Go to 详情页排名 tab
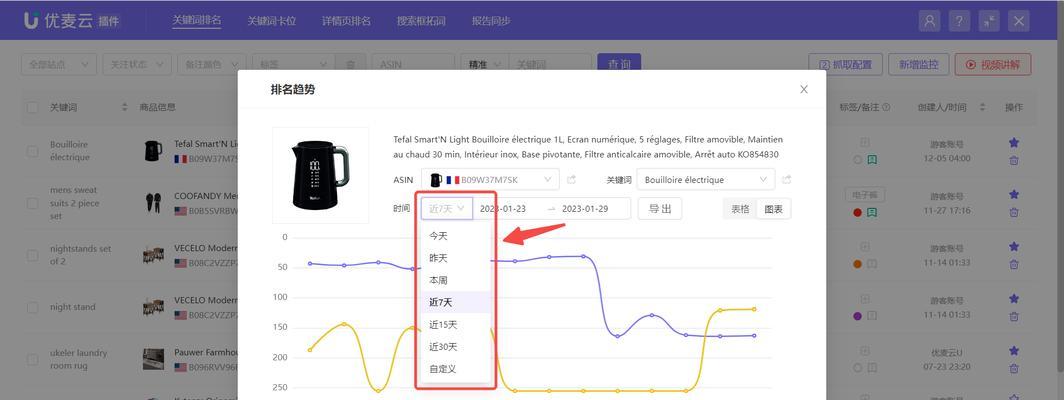The width and height of the screenshot is (1064, 400). pyautogui.click(x=346, y=21)
